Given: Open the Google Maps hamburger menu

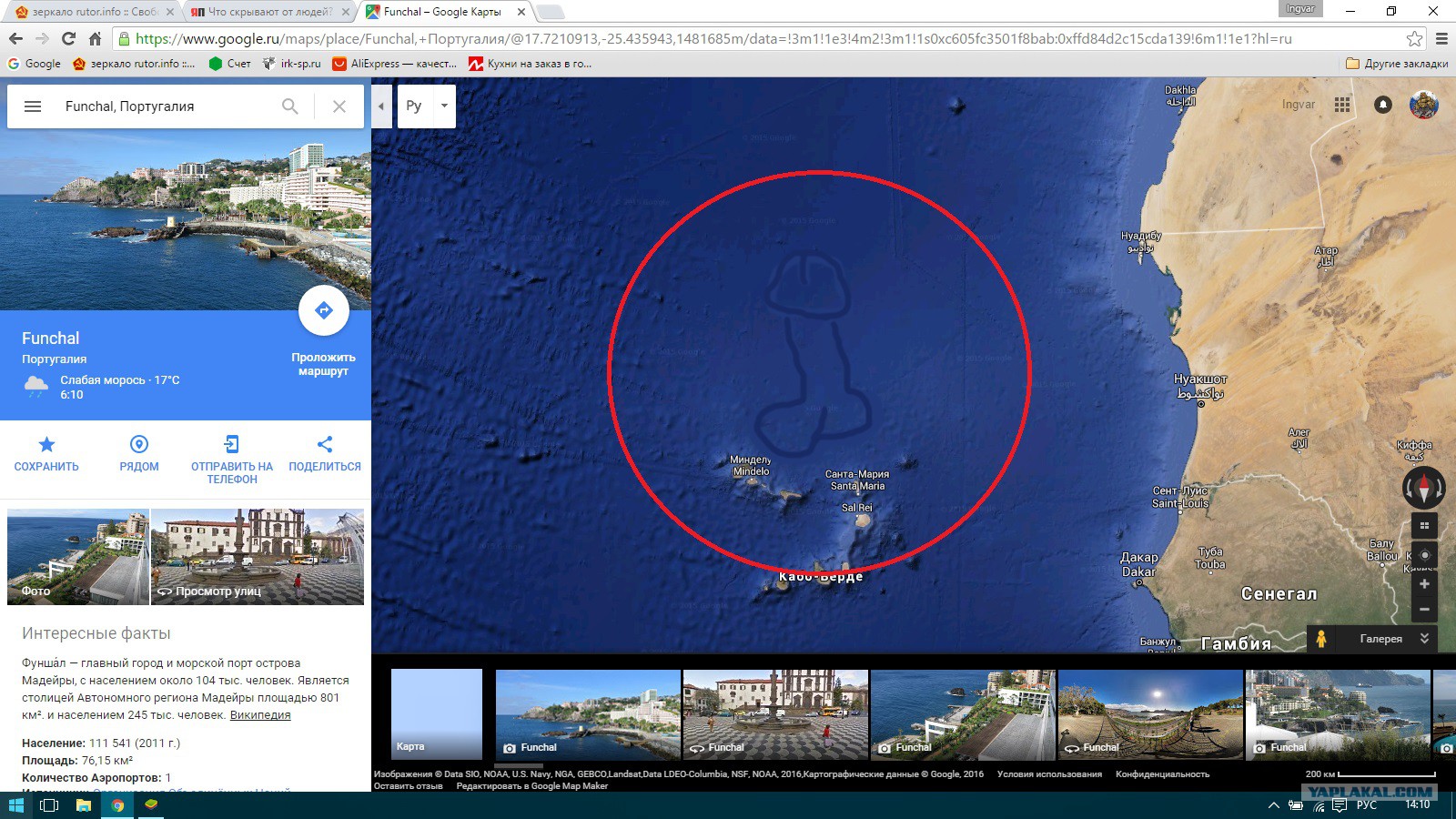Looking at the screenshot, I should [x=33, y=106].
